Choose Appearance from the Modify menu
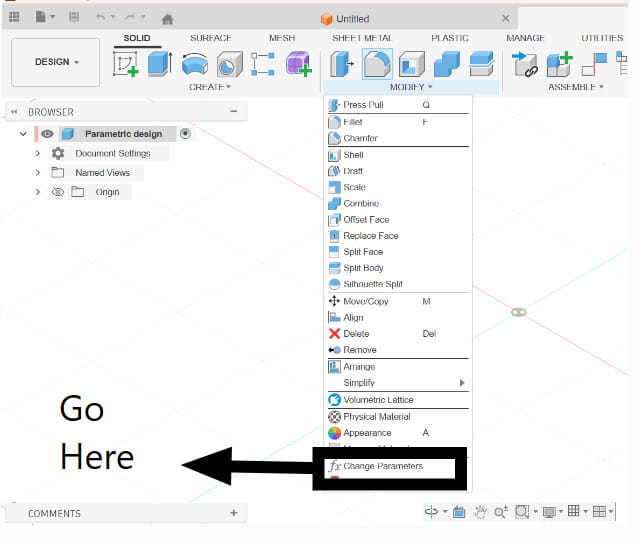Image resolution: width=640 pixels, height=543 pixels. (x=398, y=433)
